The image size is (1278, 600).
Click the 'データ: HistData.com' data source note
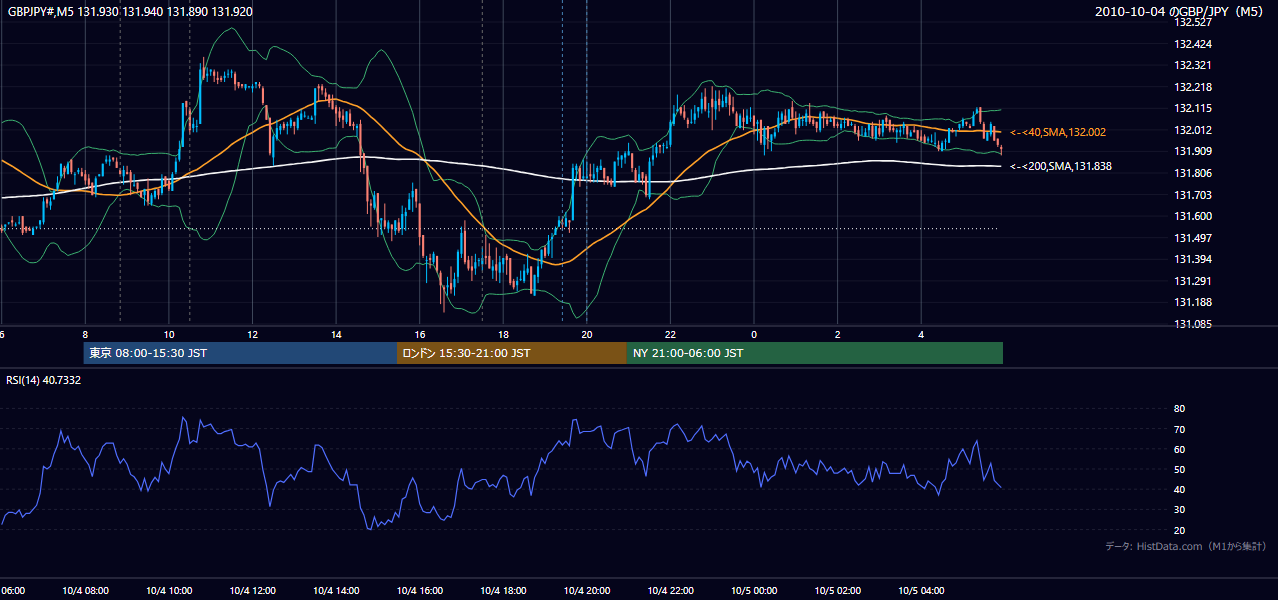tap(1186, 546)
